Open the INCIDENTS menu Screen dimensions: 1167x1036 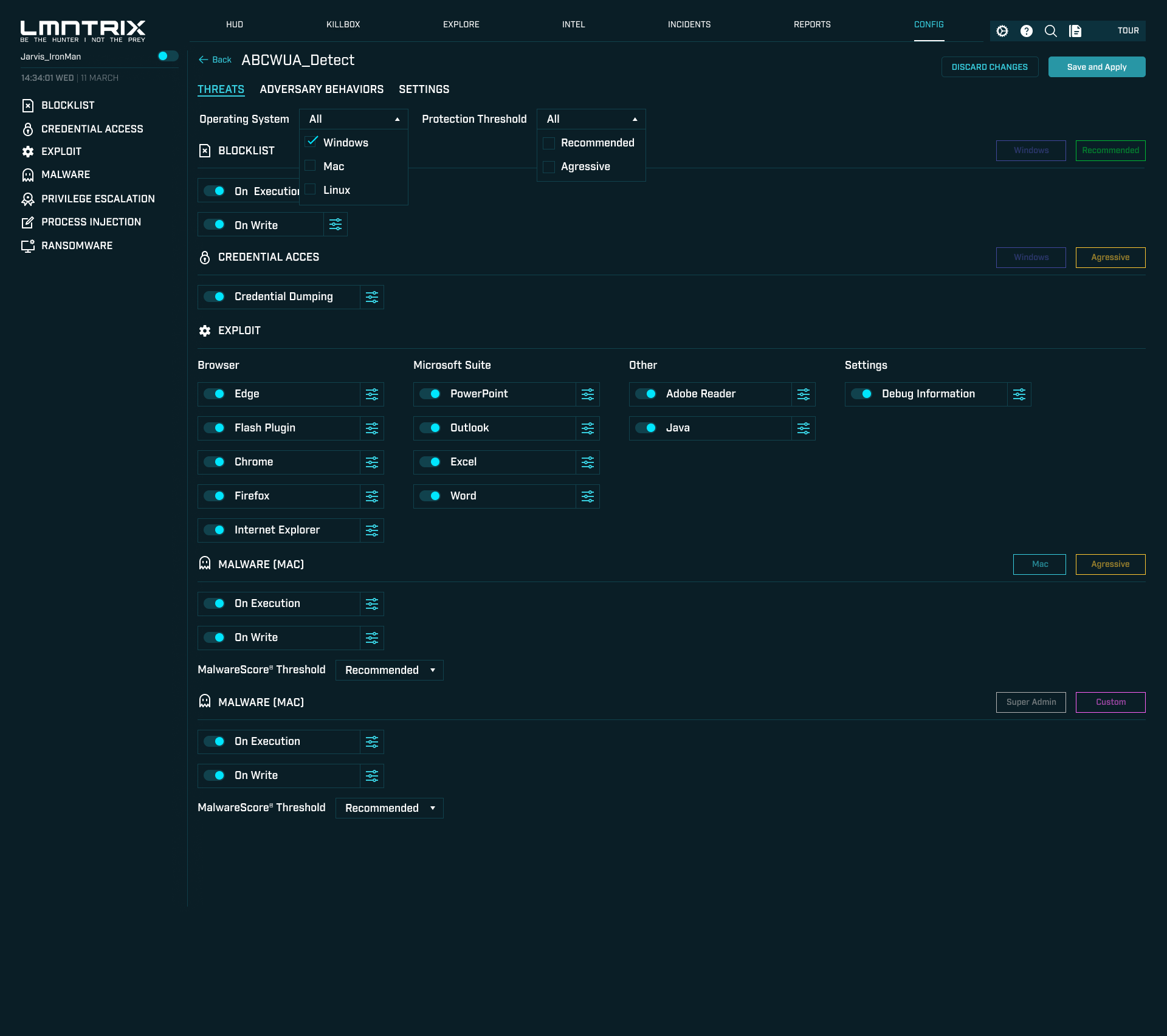[689, 24]
